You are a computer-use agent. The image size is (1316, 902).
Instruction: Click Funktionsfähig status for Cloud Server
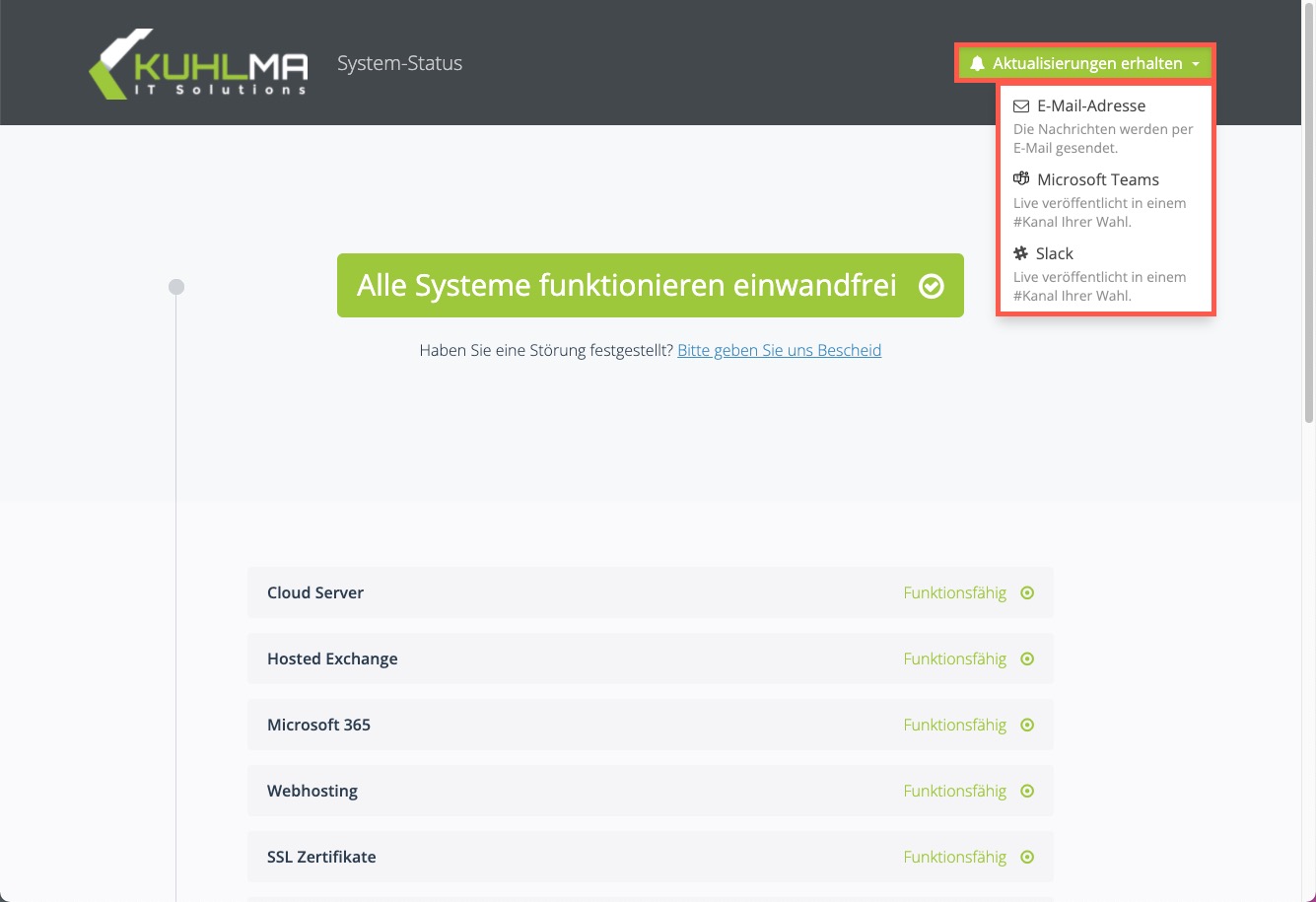click(x=954, y=592)
